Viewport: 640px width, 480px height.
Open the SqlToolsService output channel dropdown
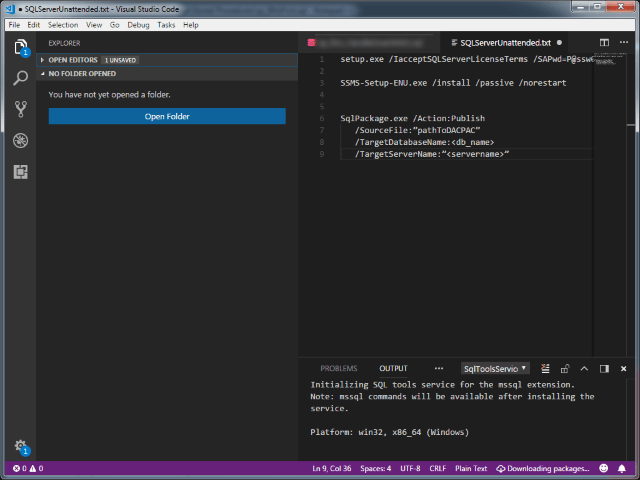pos(495,369)
